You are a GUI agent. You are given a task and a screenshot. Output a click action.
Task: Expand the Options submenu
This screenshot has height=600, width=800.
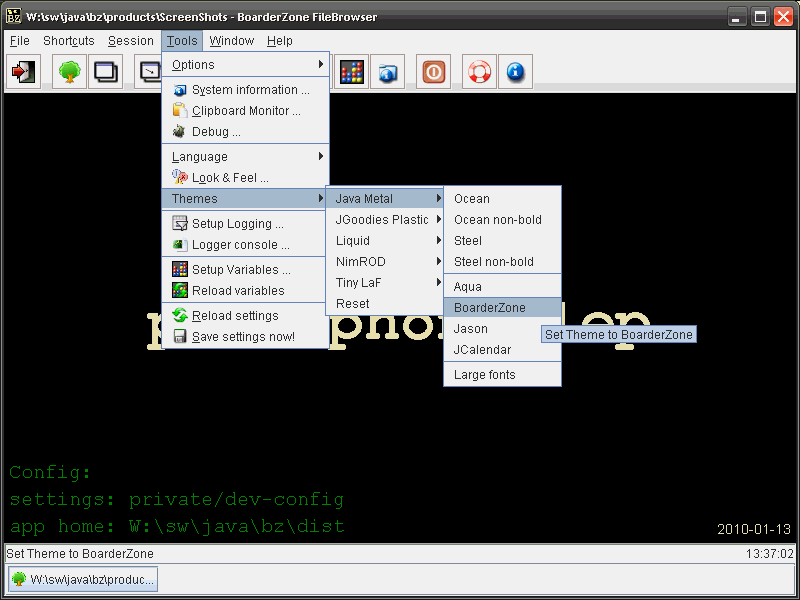[x=245, y=65]
